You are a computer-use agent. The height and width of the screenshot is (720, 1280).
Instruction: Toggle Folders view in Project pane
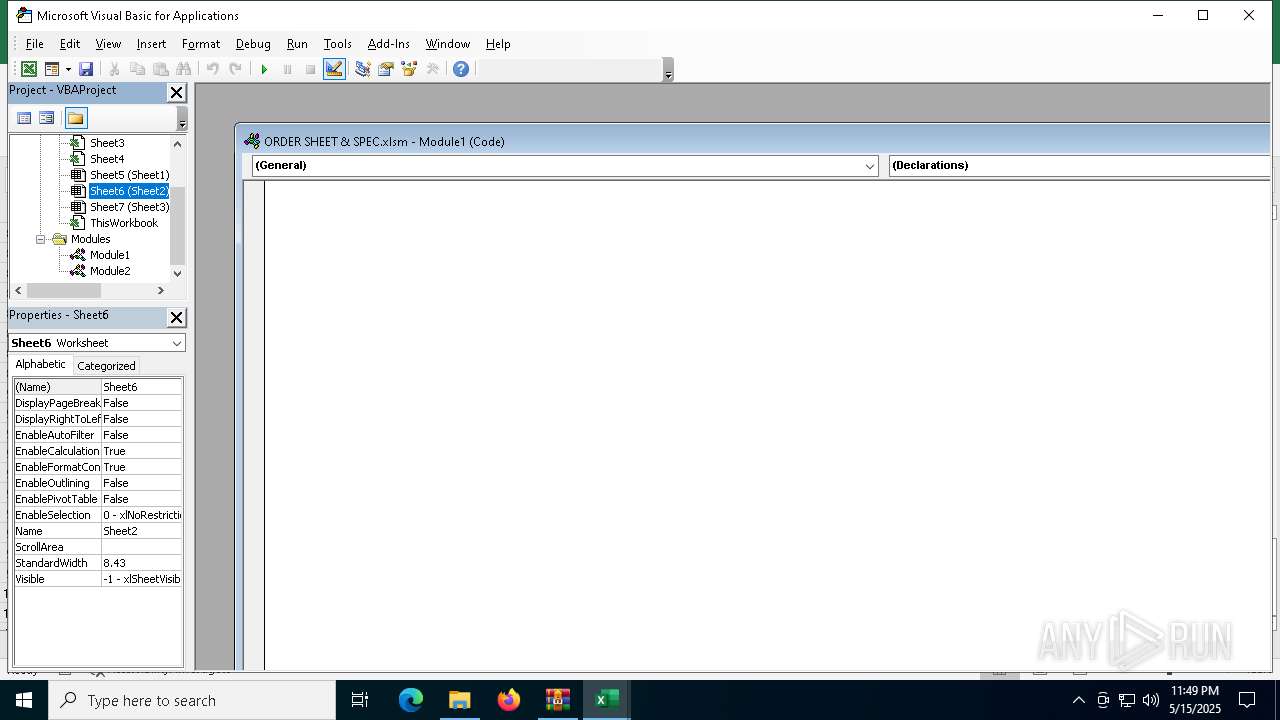click(x=76, y=118)
